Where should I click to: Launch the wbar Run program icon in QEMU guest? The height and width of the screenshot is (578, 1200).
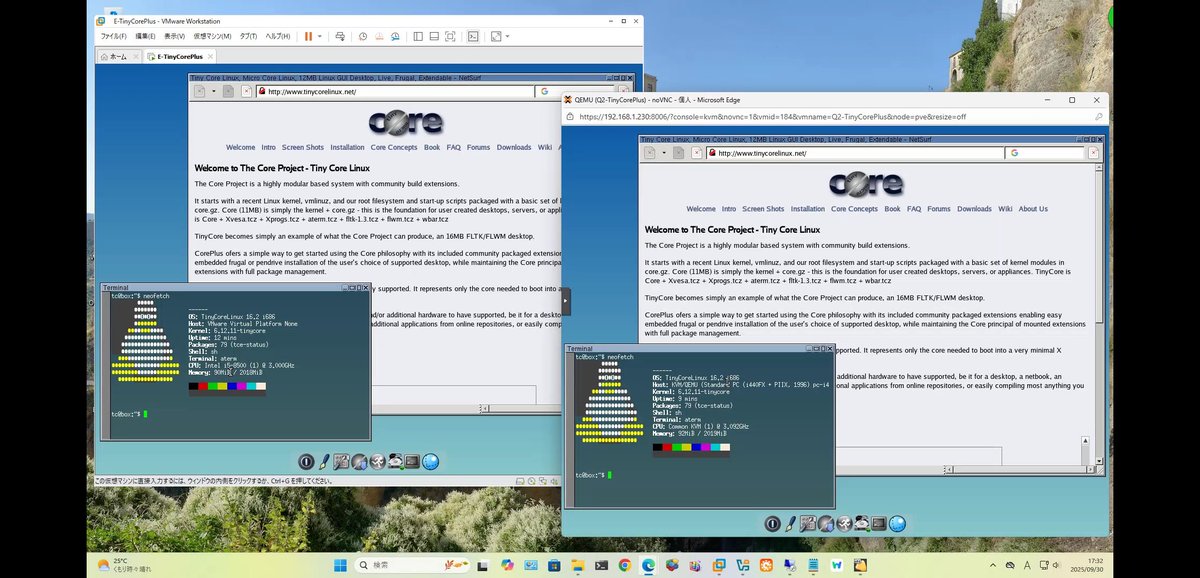click(x=843, y=523)
